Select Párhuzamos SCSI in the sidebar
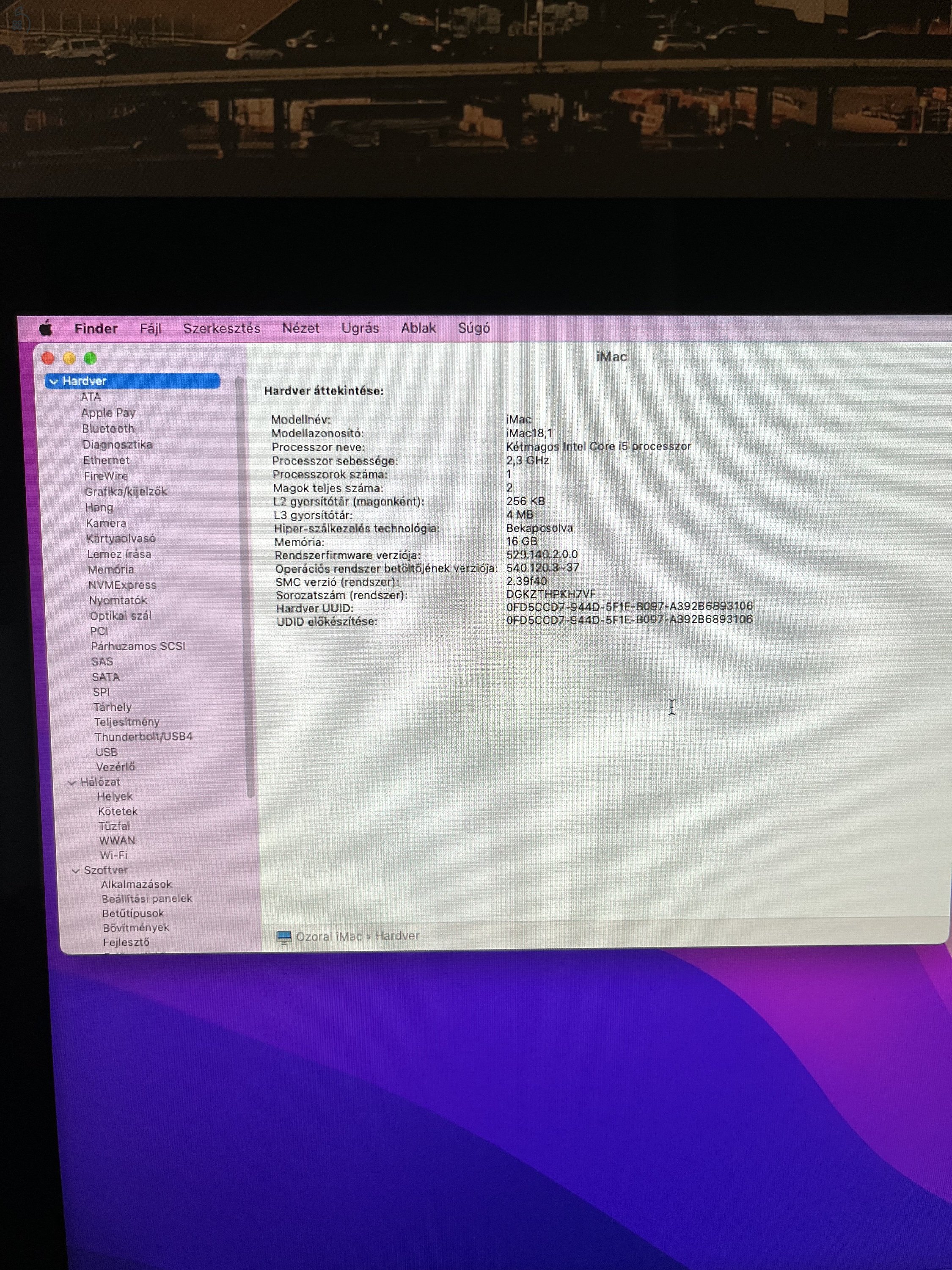 138,646
